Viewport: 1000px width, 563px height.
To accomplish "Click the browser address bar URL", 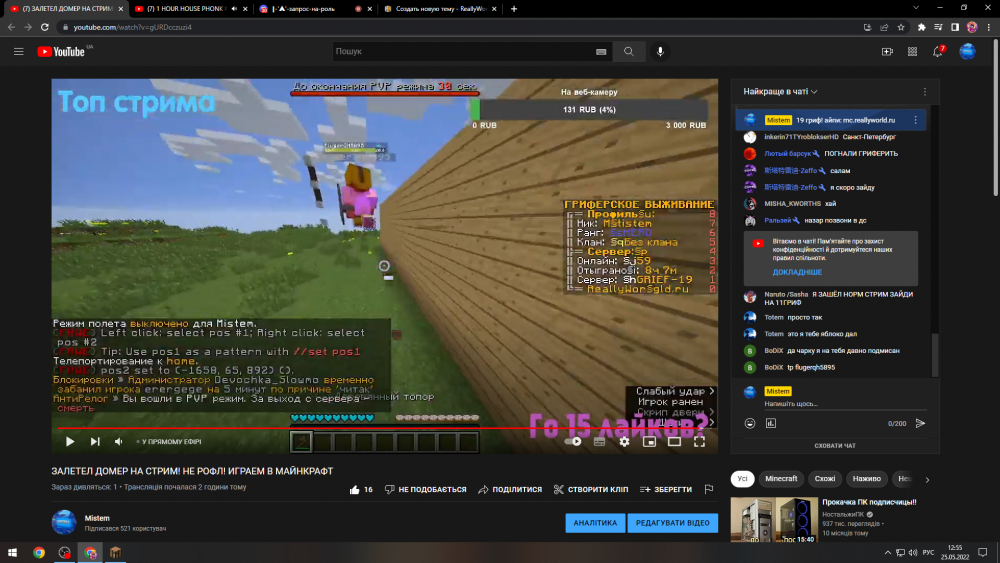I will (x=133, y=27).
